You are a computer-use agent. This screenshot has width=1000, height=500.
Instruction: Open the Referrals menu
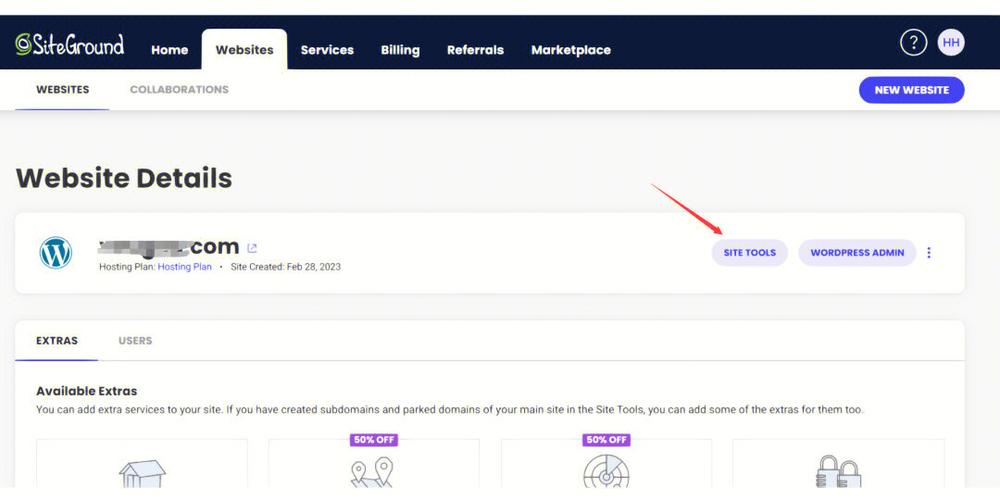475,50
